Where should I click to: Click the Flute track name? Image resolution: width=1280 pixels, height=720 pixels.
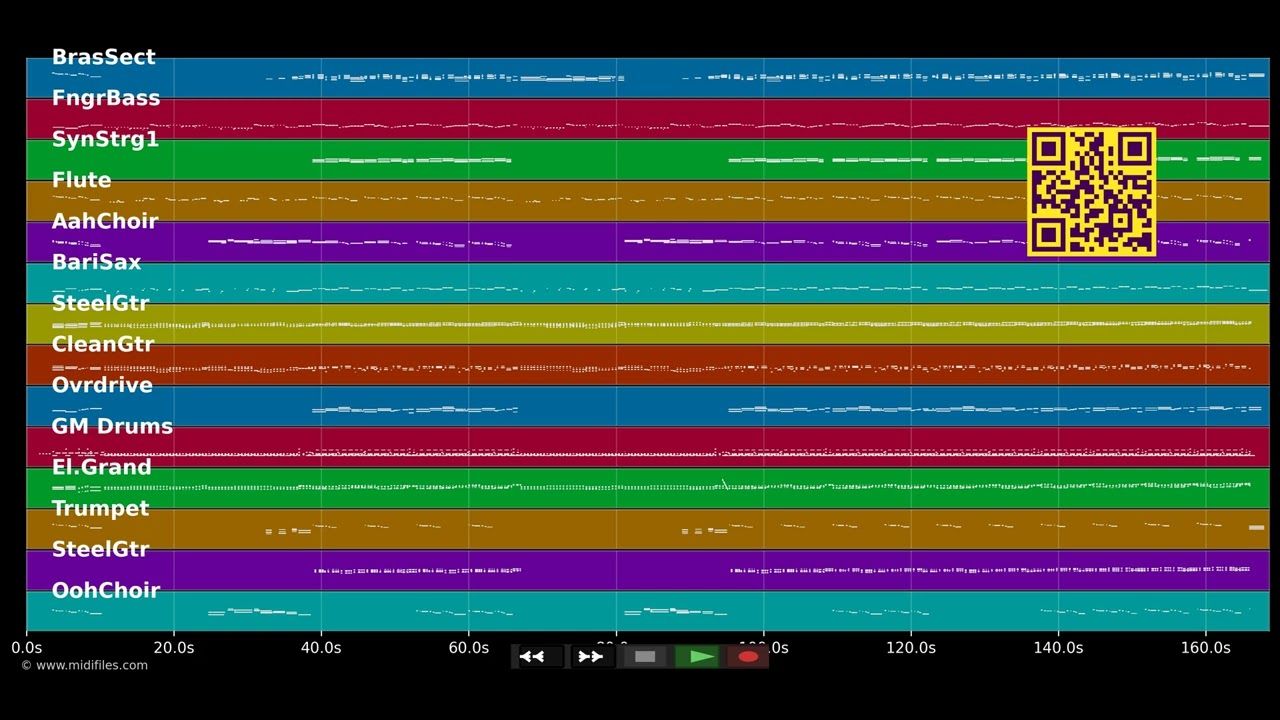click(81, 180)
